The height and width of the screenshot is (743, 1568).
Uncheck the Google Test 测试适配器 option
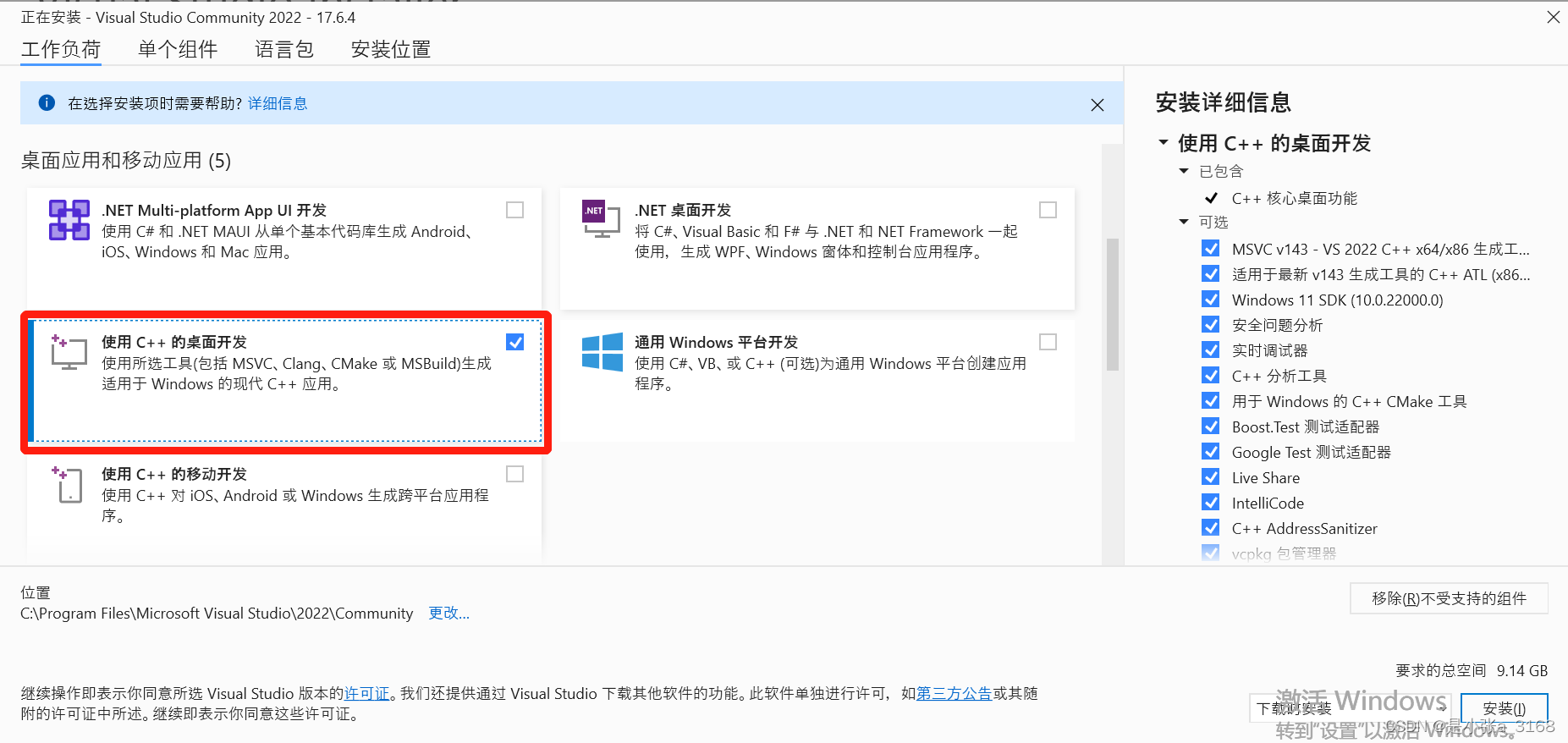click(1211, 452)
